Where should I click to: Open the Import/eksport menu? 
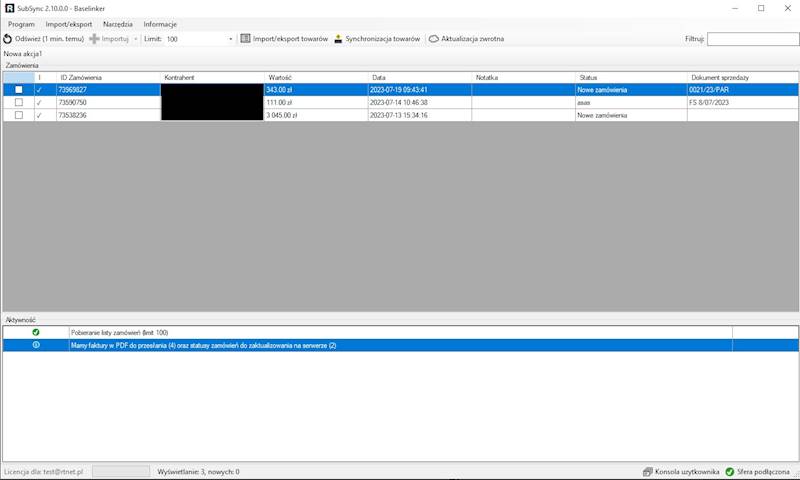click(x=69, y=24)
